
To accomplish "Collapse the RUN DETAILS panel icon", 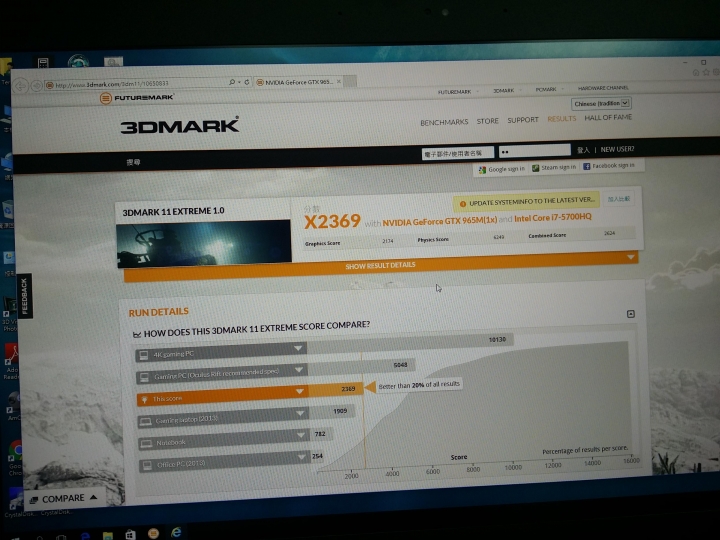I will click(x=630, y=314).
